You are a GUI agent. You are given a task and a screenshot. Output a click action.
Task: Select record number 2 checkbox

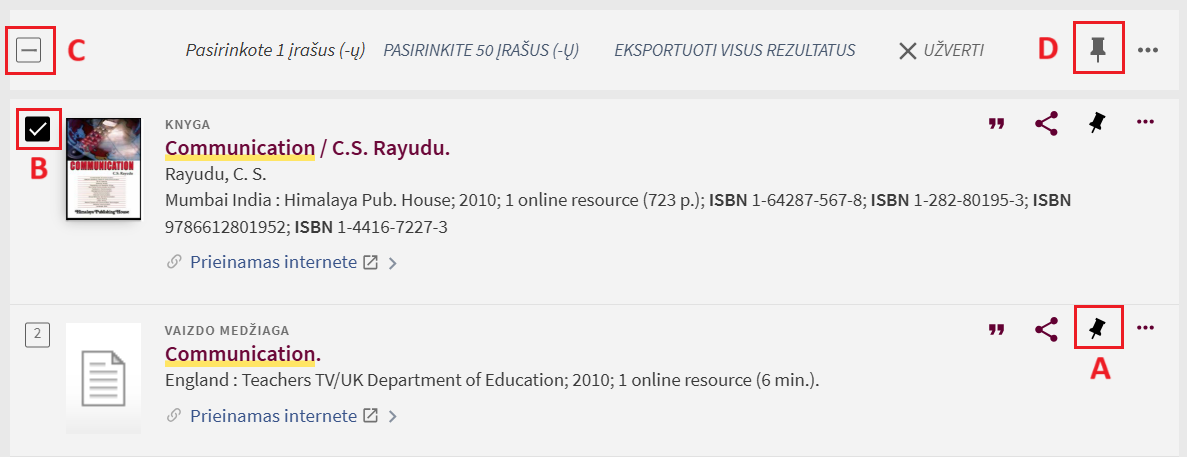37,334
